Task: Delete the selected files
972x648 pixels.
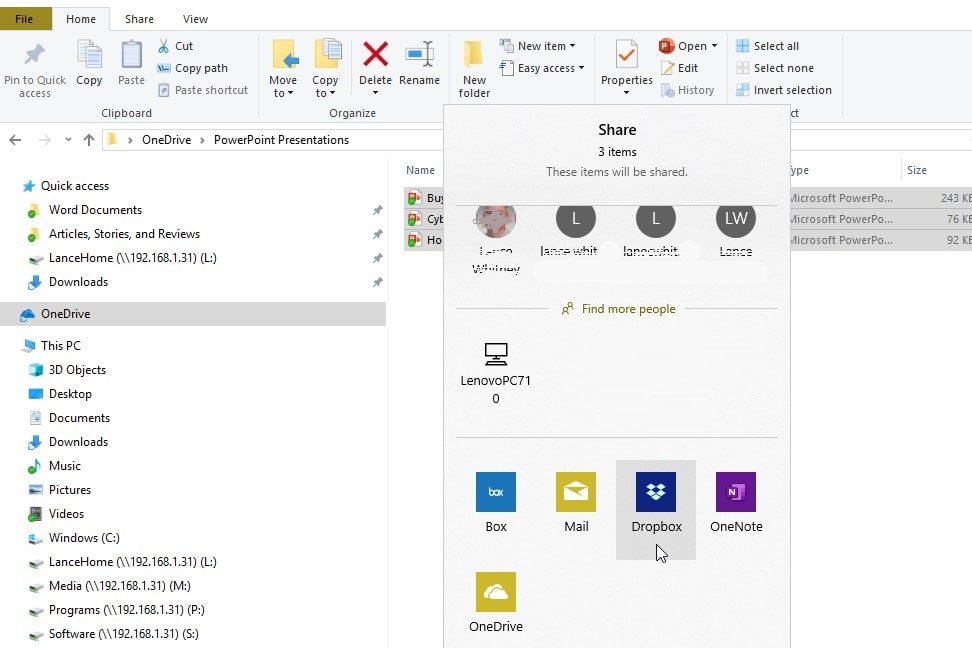Action: coord(375,69)
